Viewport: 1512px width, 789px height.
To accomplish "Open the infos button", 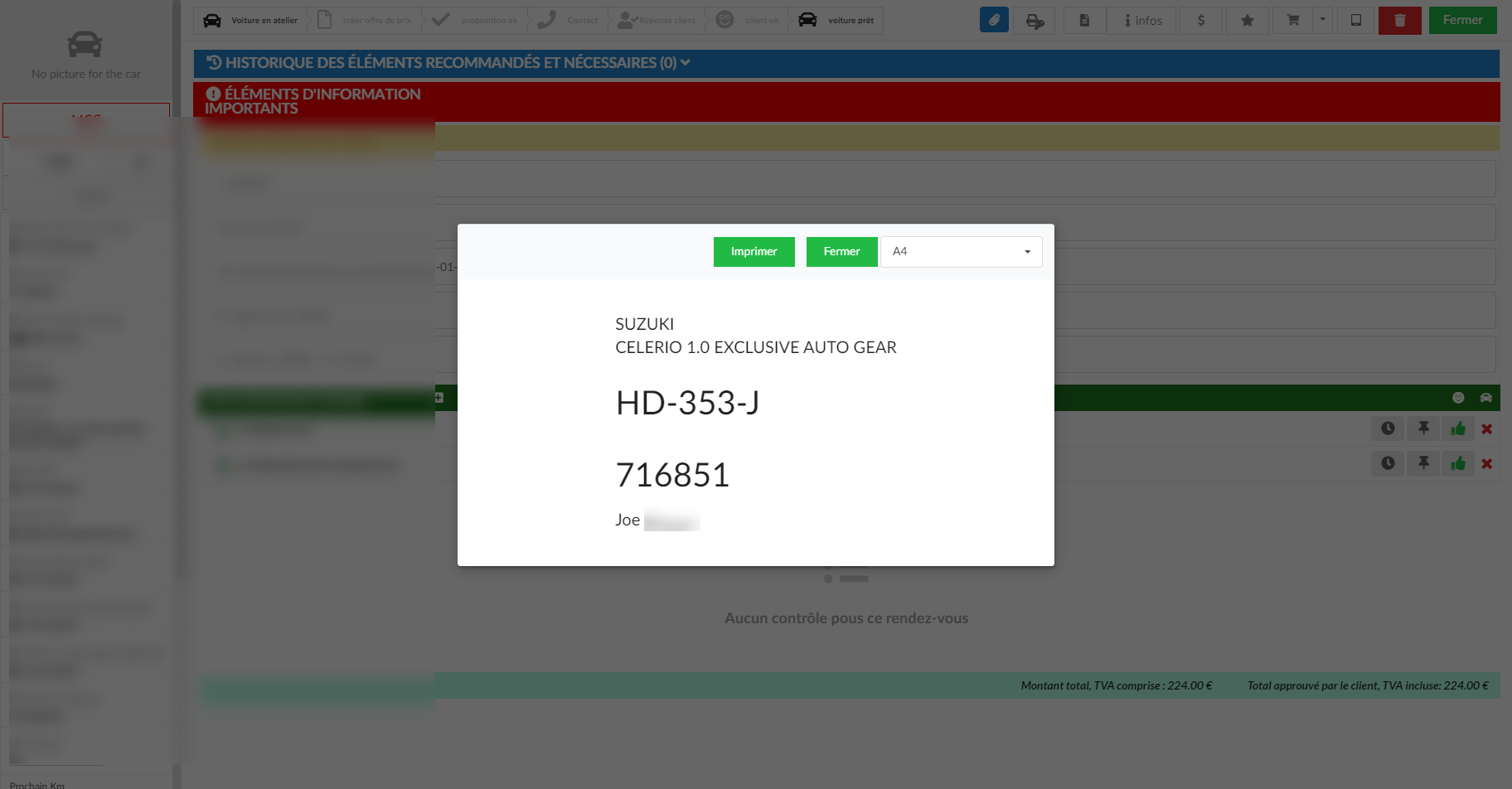I will tap(1143, 21).
